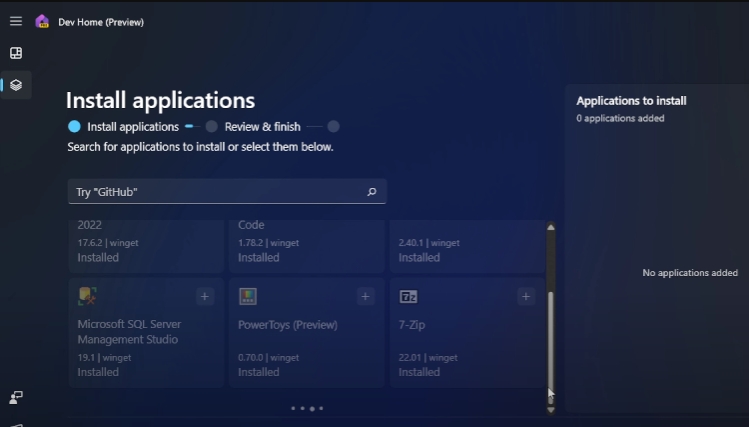
Task: Click the 19.1 | winget version text
Action: [x=104, y=357]
